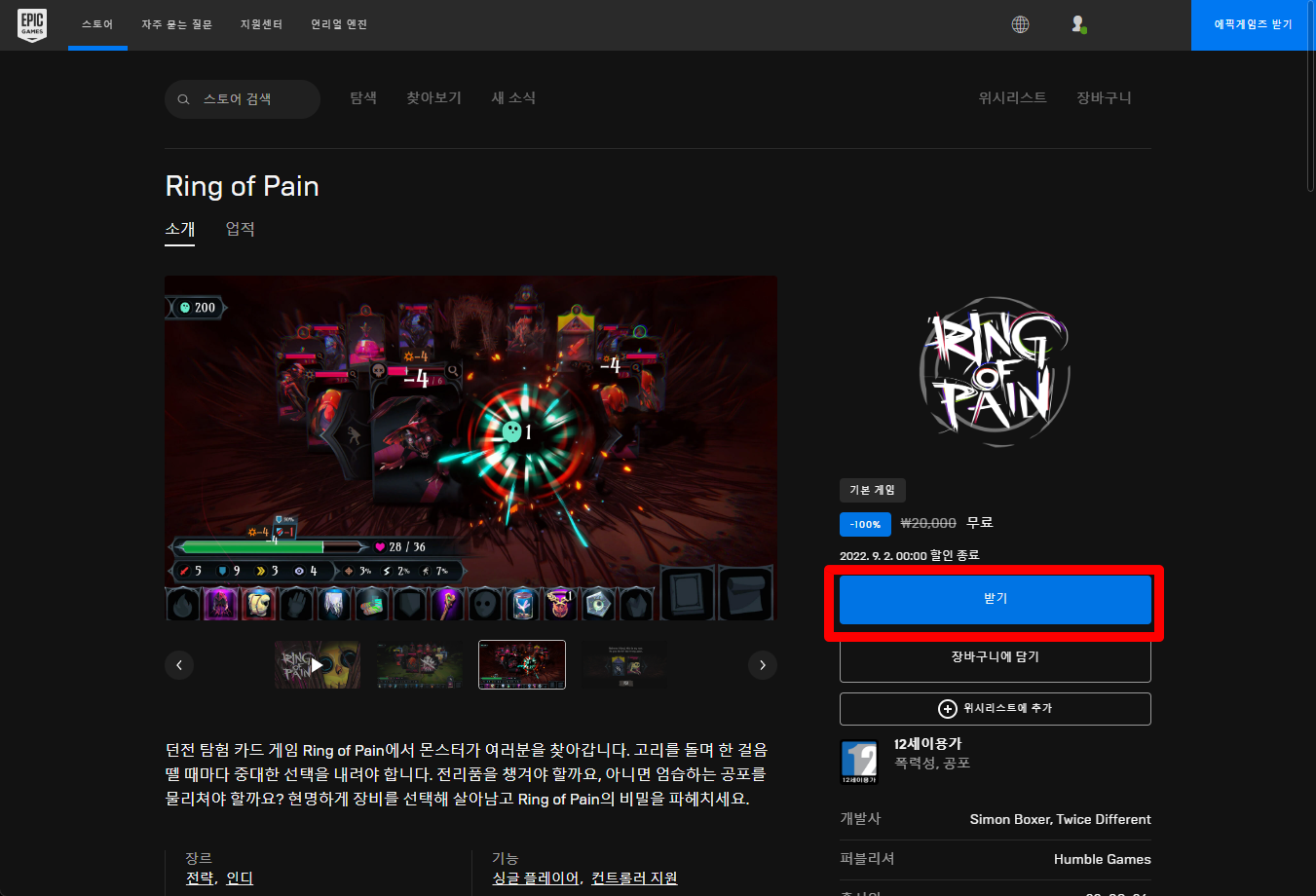Open the user account icon
This screenshot has height=896, width=1316.
[1078, 24]
